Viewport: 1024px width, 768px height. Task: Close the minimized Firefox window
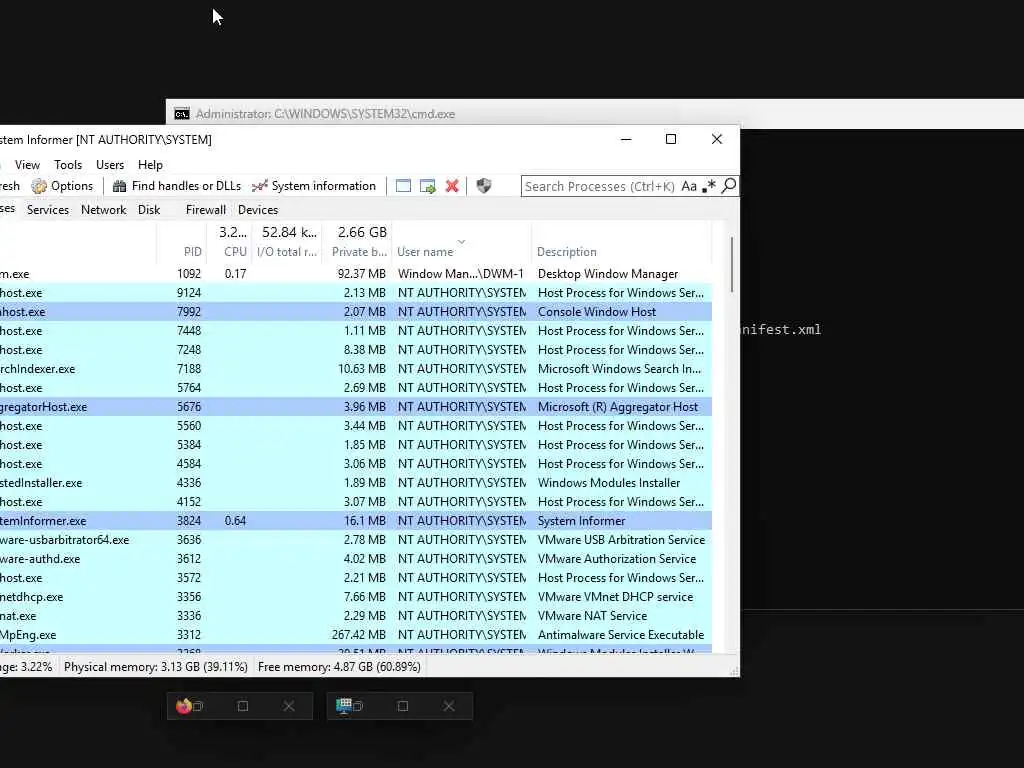tap(289, 706)
